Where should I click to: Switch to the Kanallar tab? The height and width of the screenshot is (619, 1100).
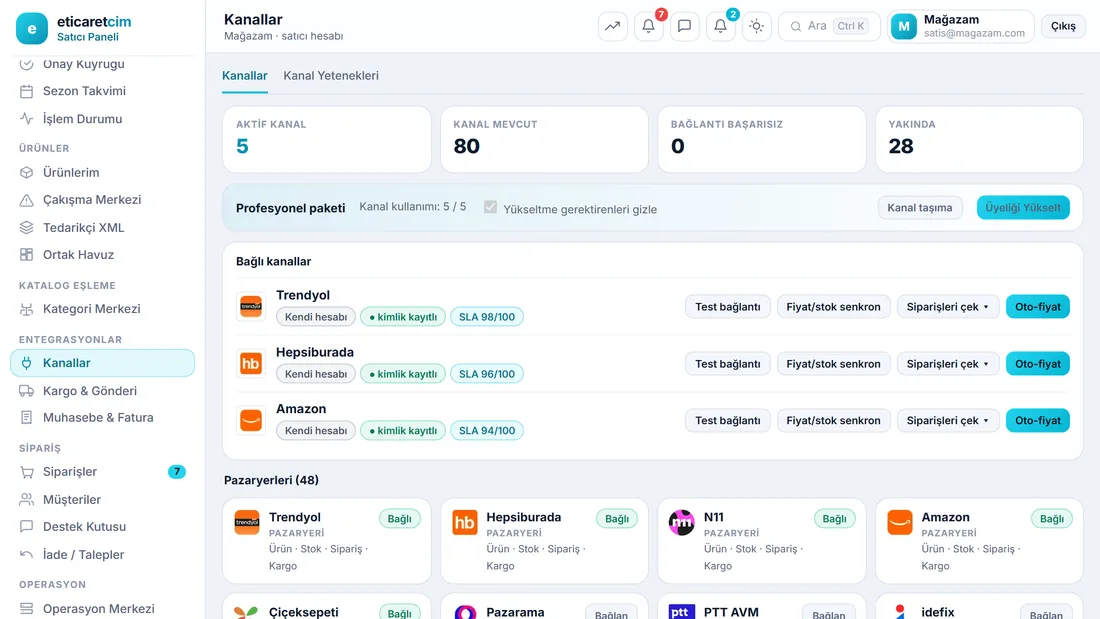(245, 76)
